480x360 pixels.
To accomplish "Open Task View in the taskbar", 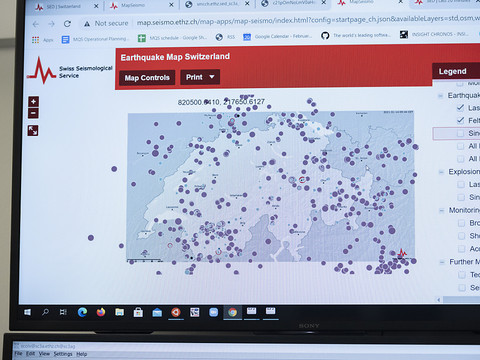I will [63, 312].
